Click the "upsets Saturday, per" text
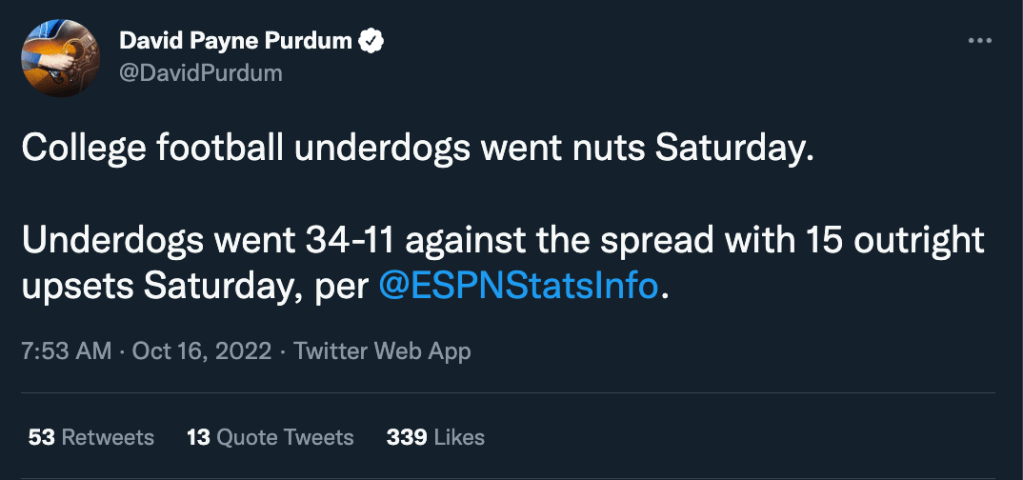Viewport: 1023px width, 480px height. tap(195, 285)
